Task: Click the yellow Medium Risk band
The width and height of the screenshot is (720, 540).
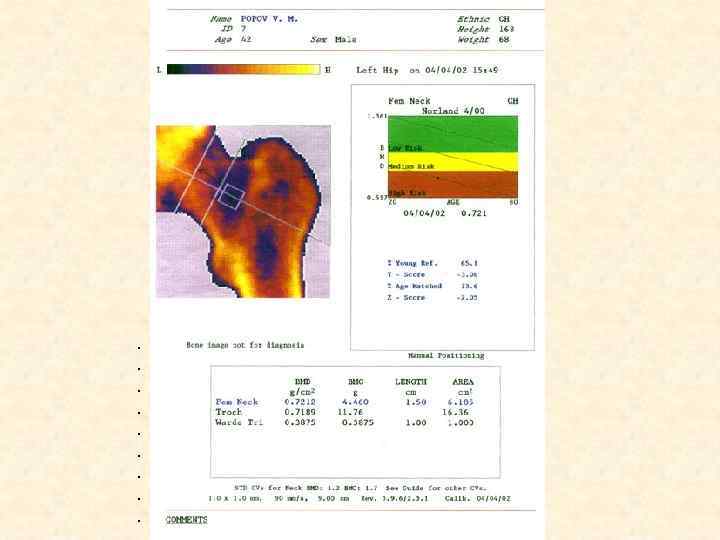Action: click(453, 162)
